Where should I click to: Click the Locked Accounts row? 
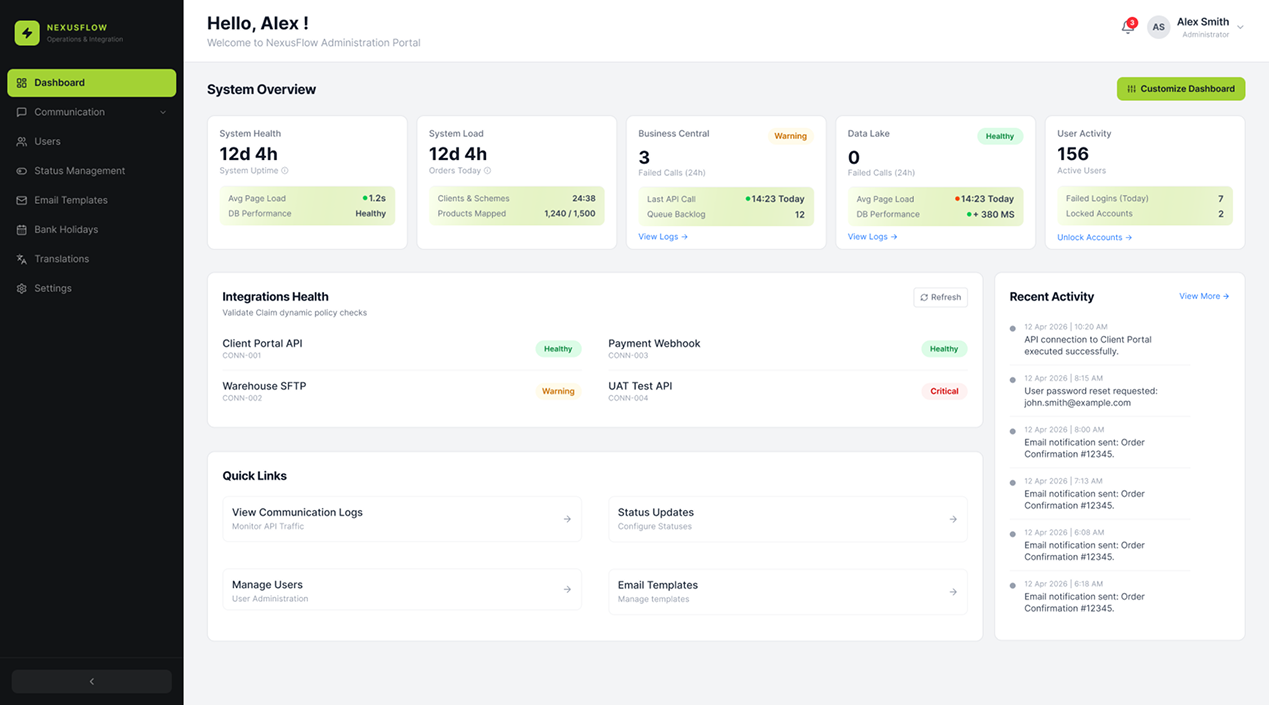pyautogui.click(x=1145, y=214)
